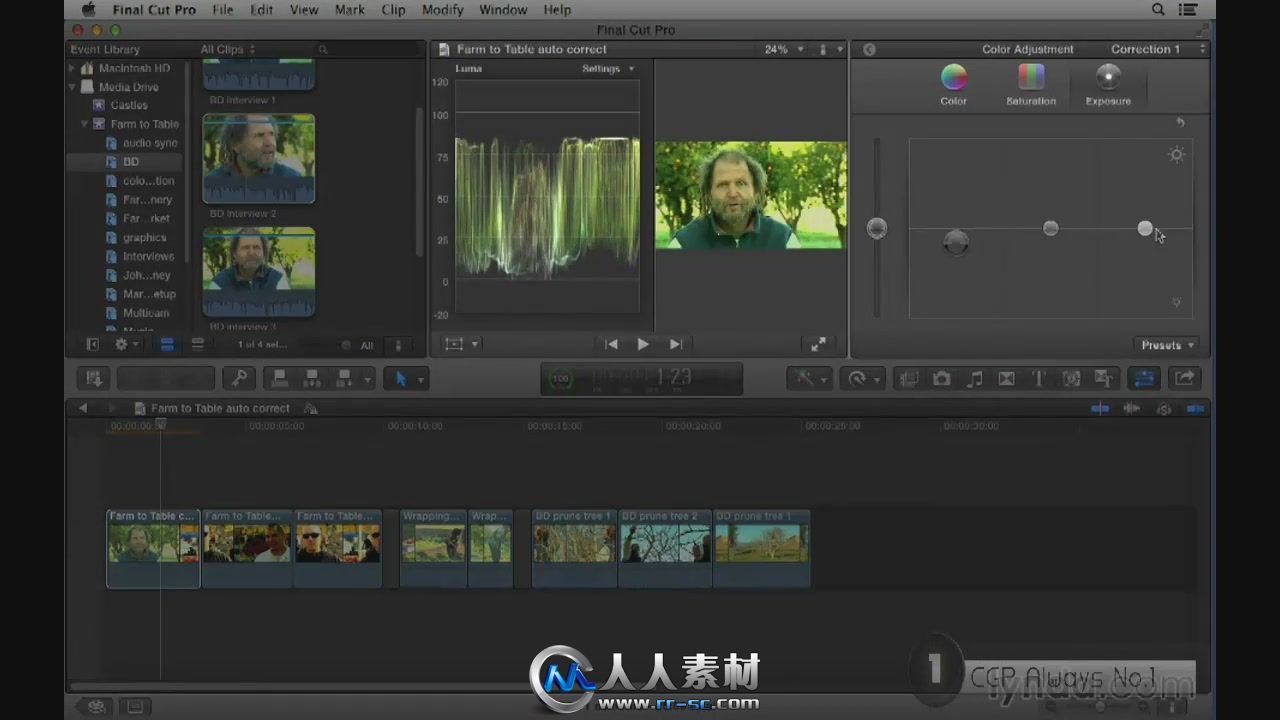This screenshot has height=720, width=1280.
Task: Open Spotlight search in menu bar
Action: pos(1158,10)
